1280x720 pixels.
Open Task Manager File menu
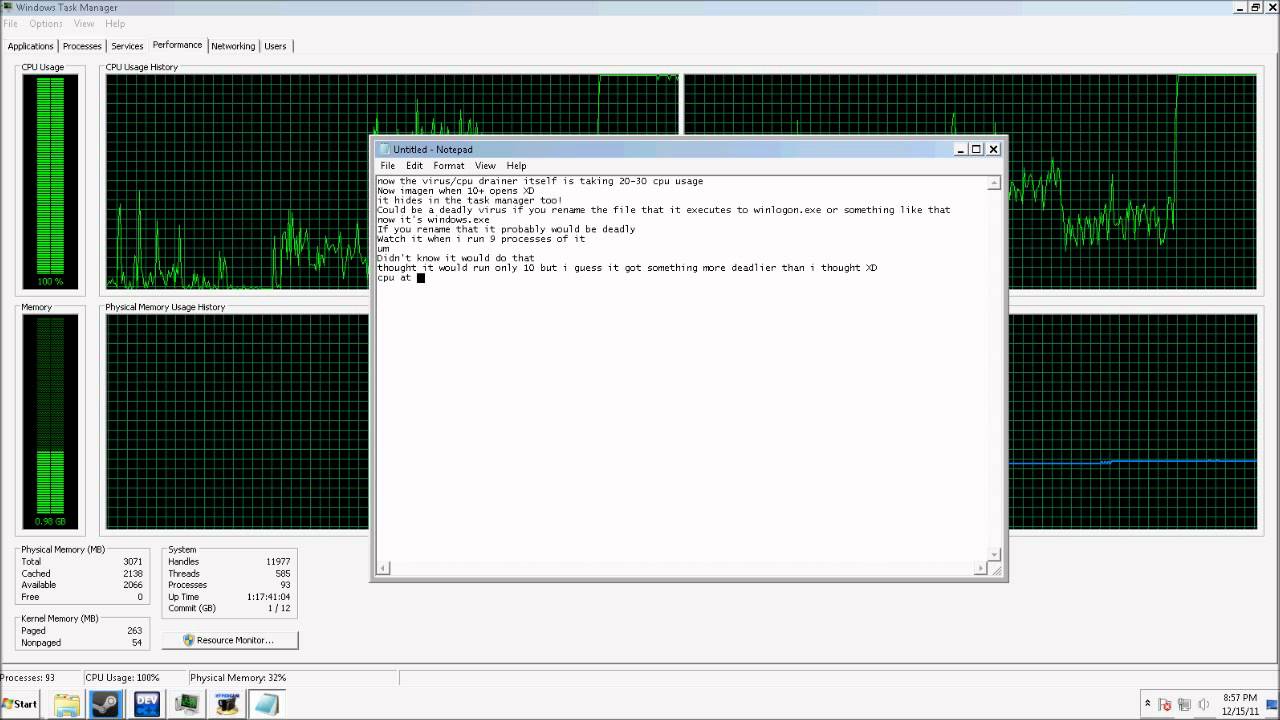pyautogui.click(x=10, y=23)
